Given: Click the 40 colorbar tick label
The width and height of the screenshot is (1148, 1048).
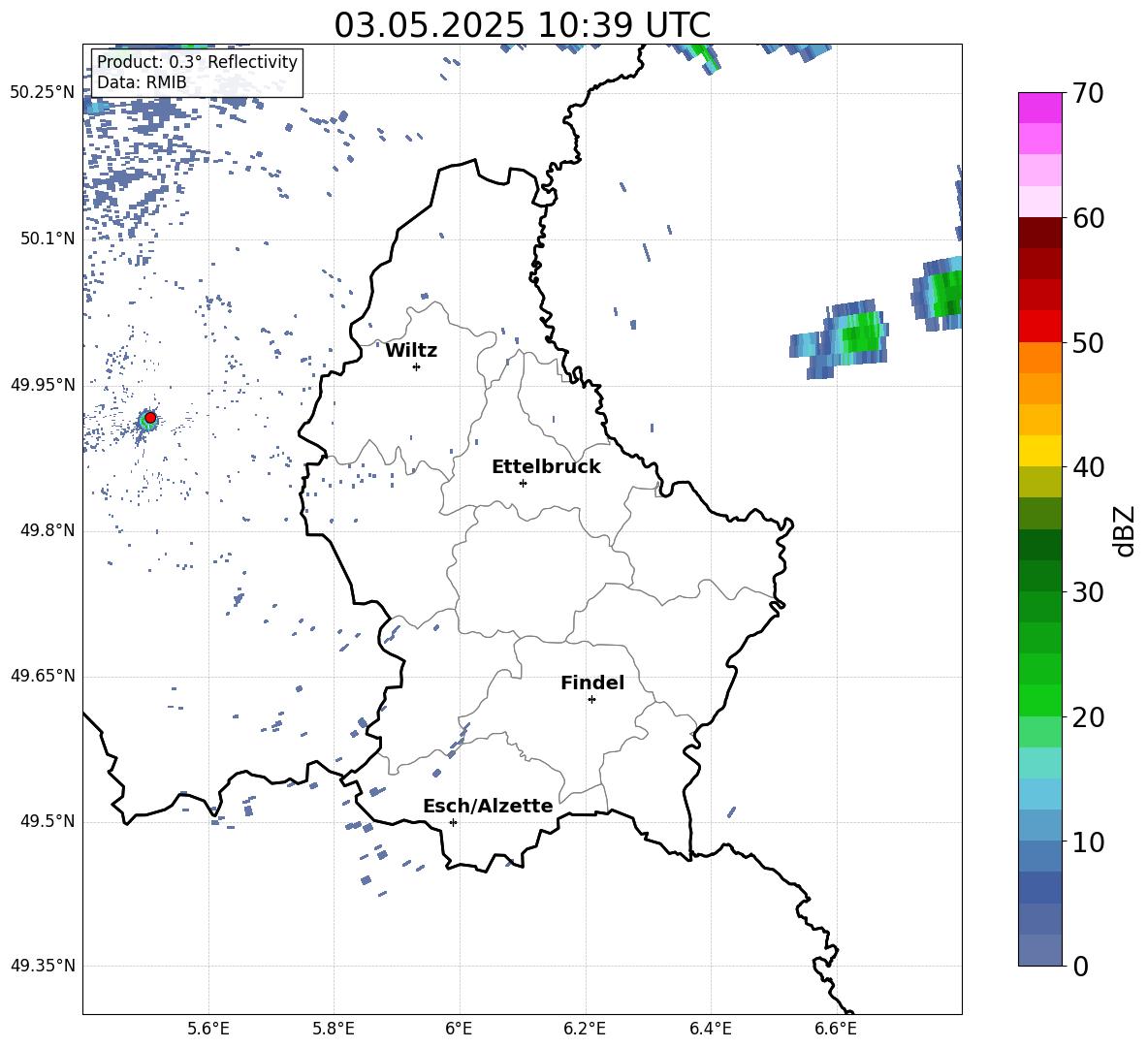Looking at the screenshot, I should coord(1088,467).
